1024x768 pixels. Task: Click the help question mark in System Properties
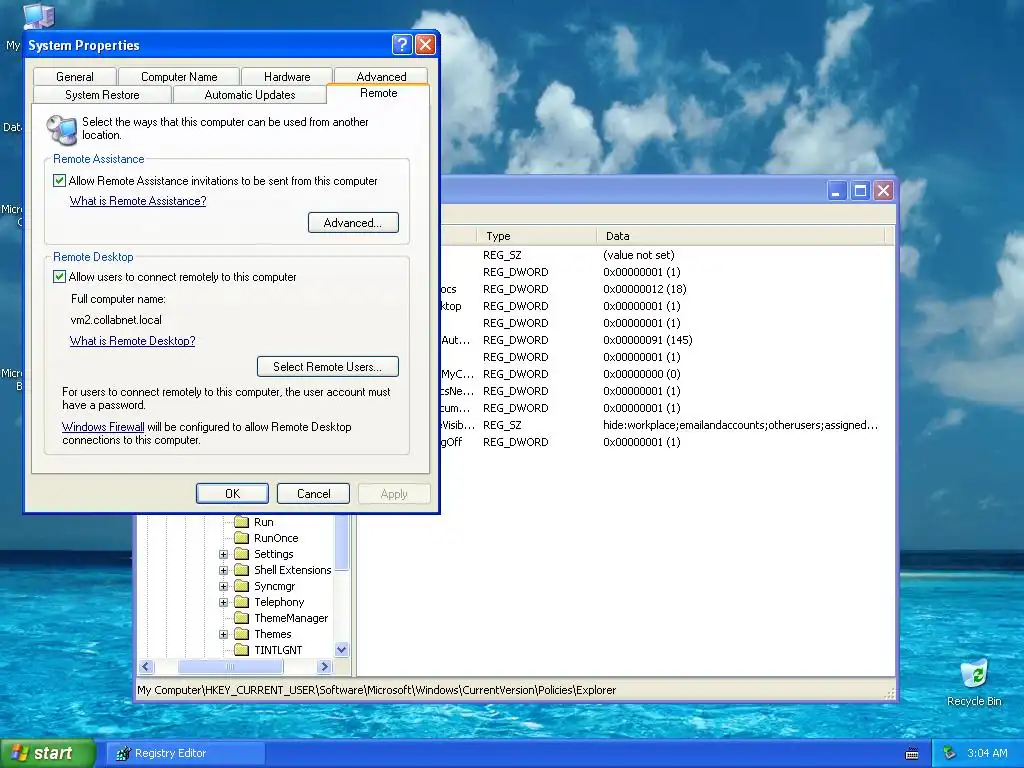point(402,44)
